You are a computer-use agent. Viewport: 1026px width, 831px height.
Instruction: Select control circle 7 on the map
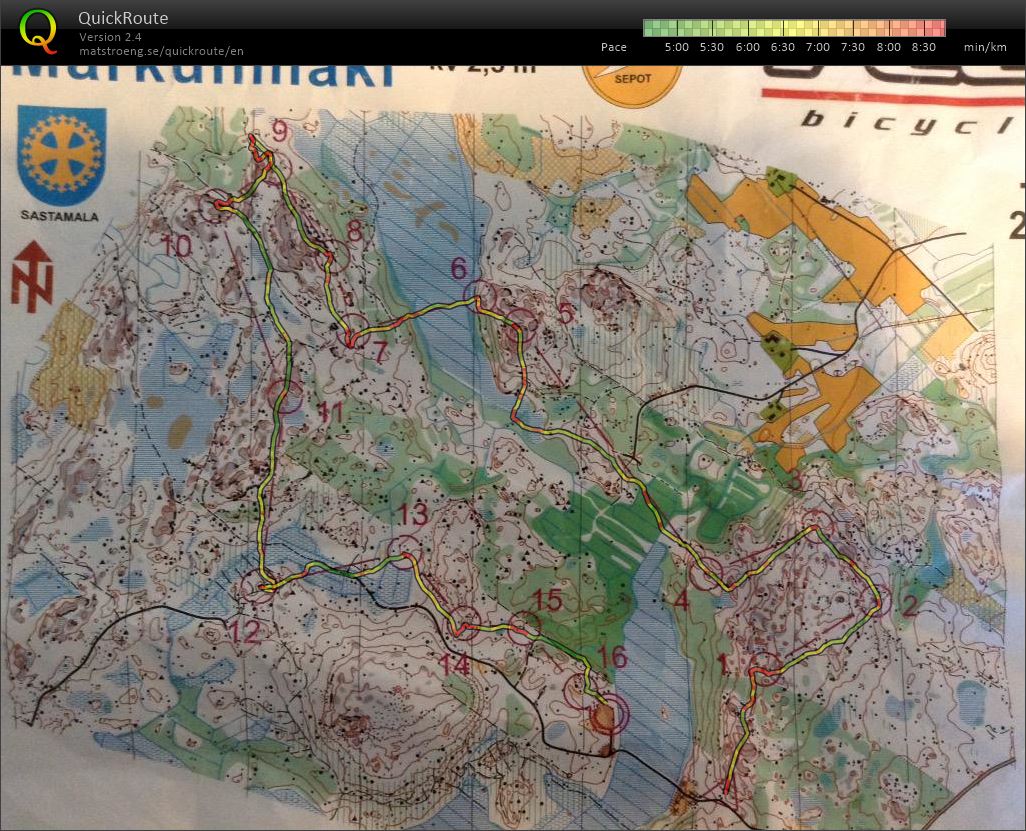(x=352, y=331)
